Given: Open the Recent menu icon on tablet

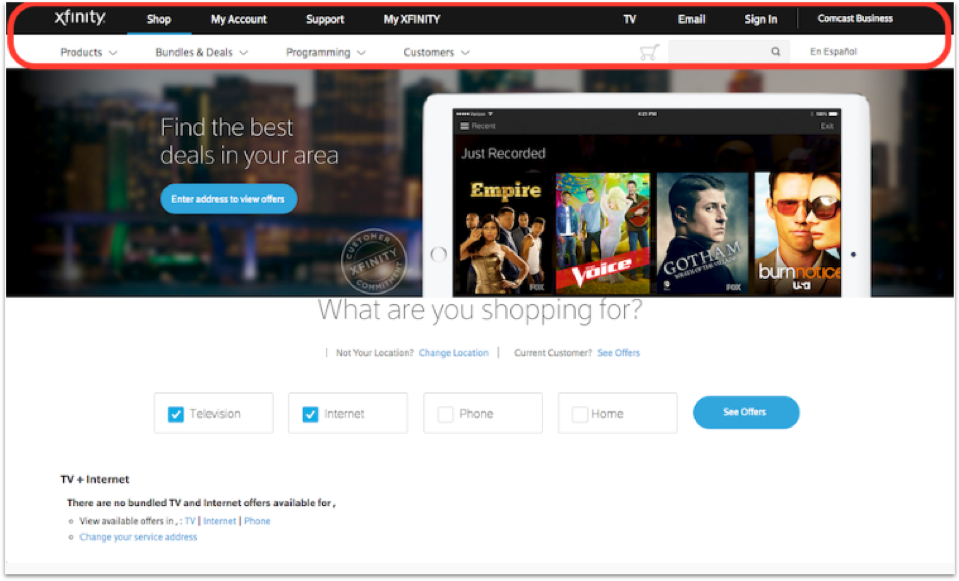Looking at the screenshot, I should (465, 126).
